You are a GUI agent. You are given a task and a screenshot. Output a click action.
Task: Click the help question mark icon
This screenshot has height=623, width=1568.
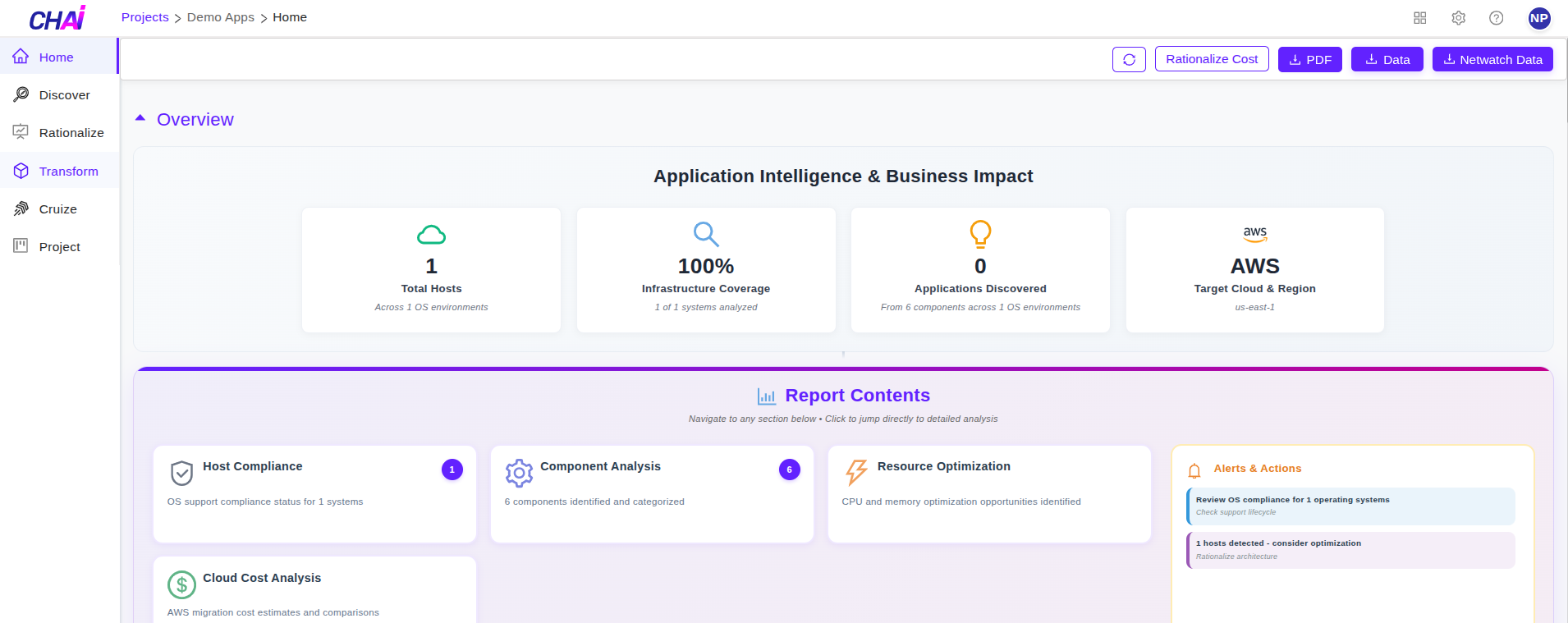tap(1496, 18)
